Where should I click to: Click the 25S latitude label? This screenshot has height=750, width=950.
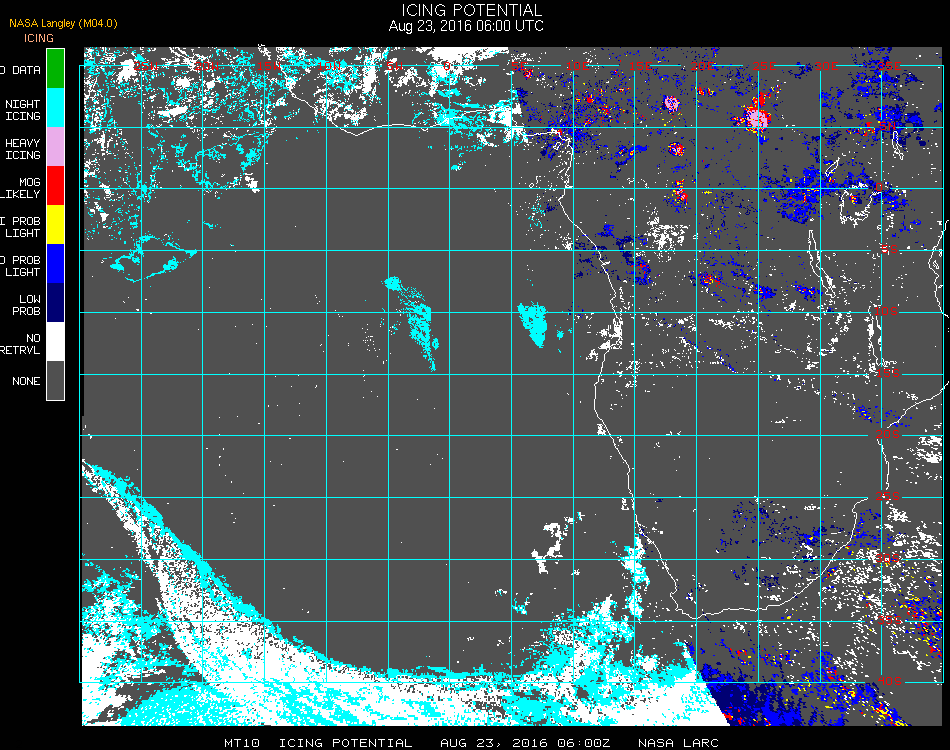pos(888,496)
